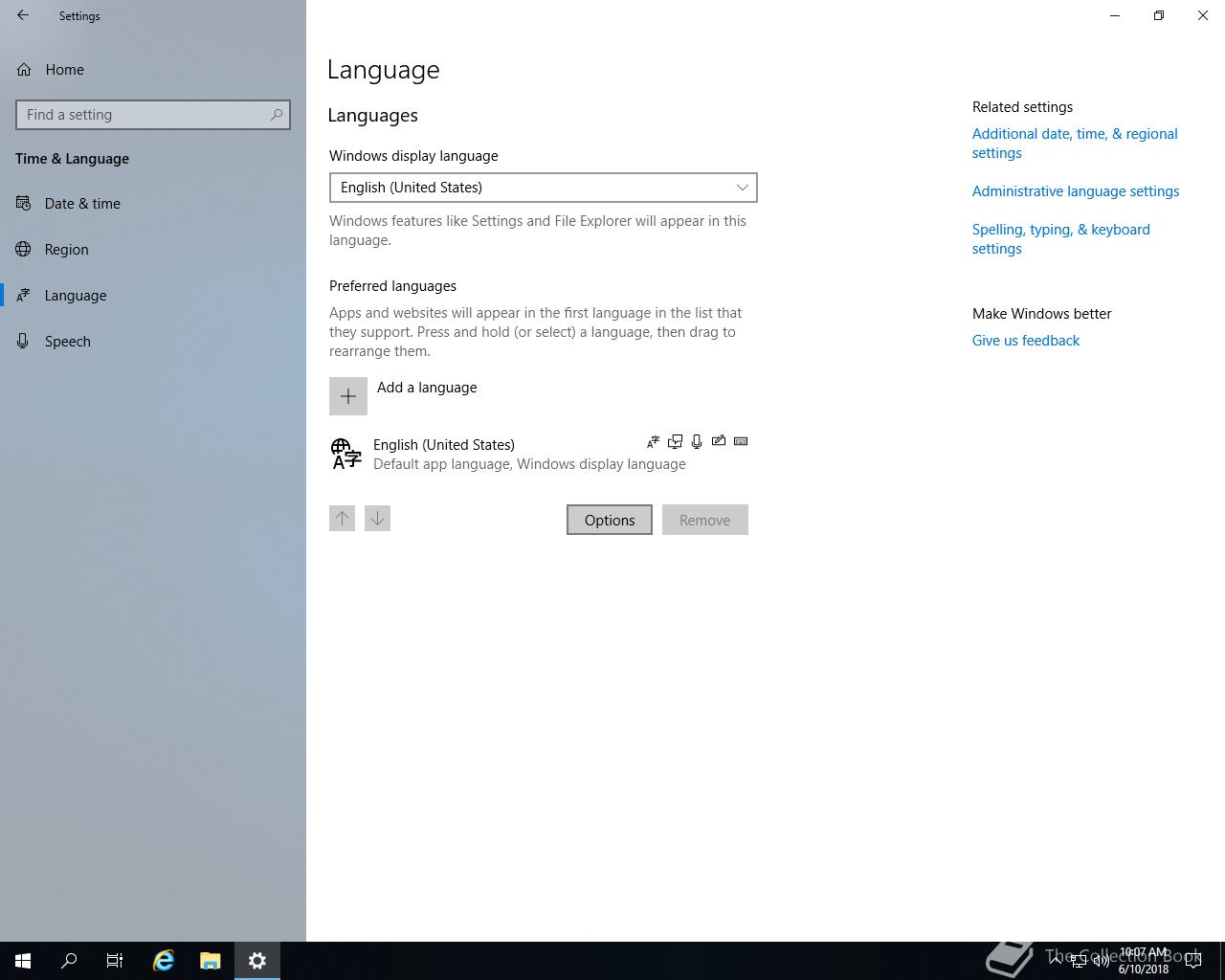The width and height of the screenshot is (1225, 980).
Task: Click the plus icon to add a language
Action: 348,396
